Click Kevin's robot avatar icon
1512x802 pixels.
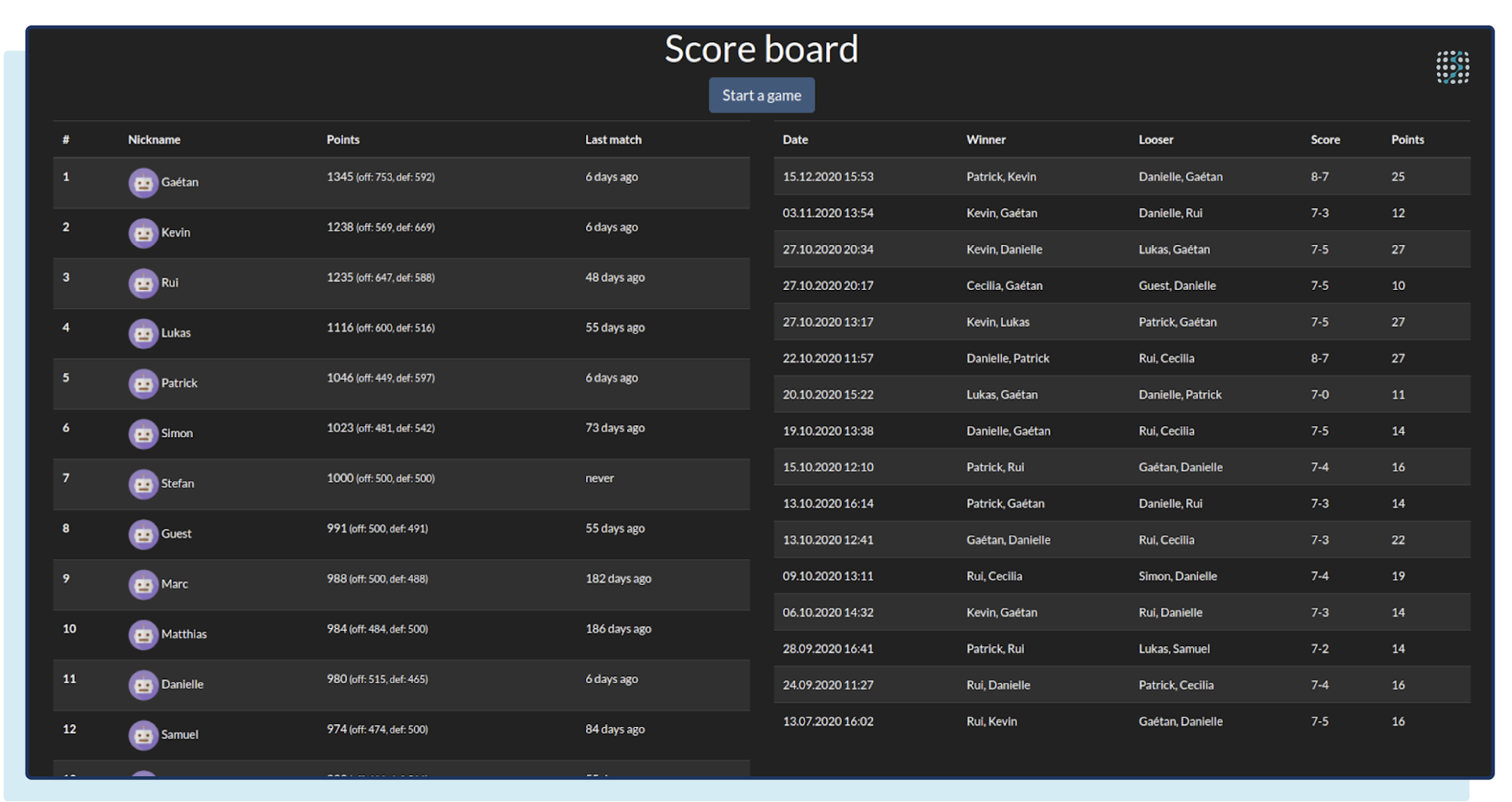tap(143, 233)
